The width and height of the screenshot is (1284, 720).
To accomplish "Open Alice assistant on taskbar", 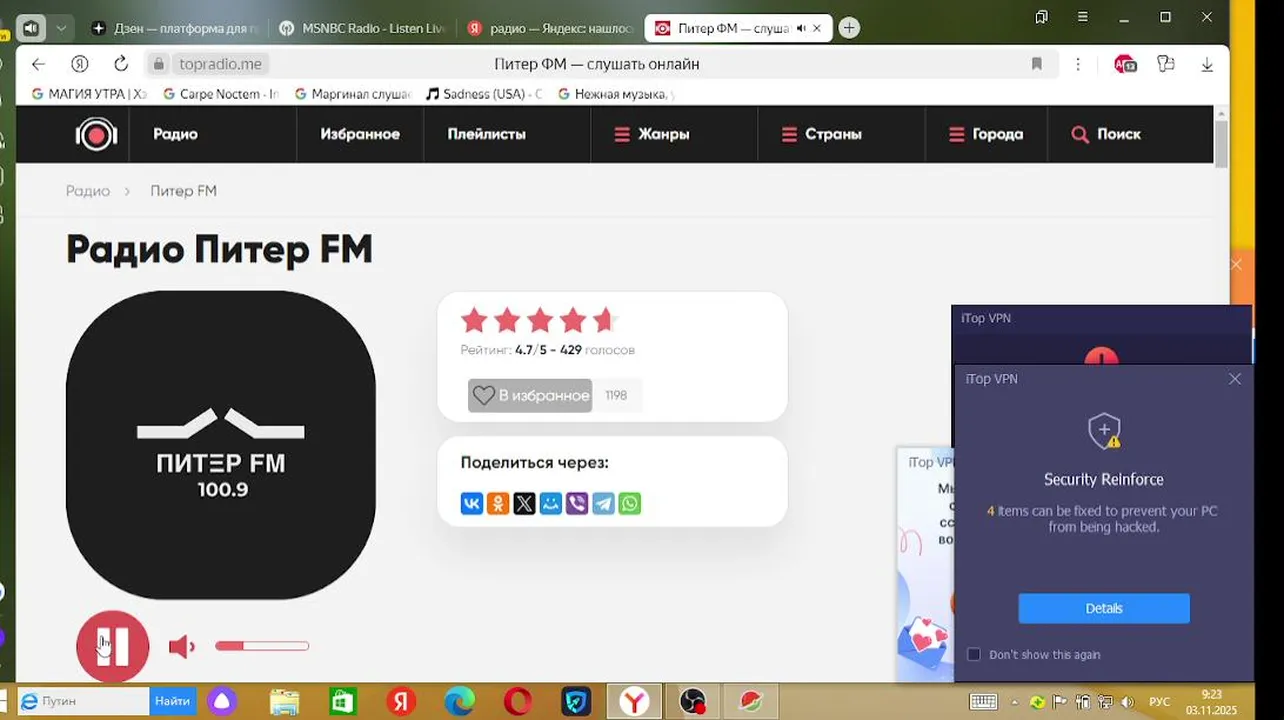I will pos(220,701).
